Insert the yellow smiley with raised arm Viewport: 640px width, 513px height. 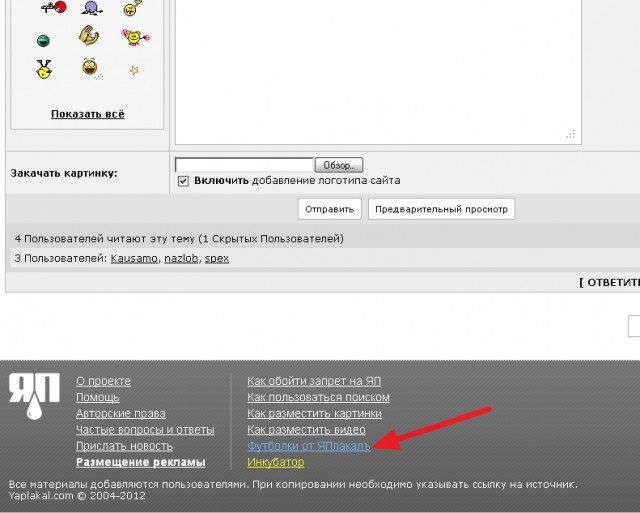click(132, 8)
